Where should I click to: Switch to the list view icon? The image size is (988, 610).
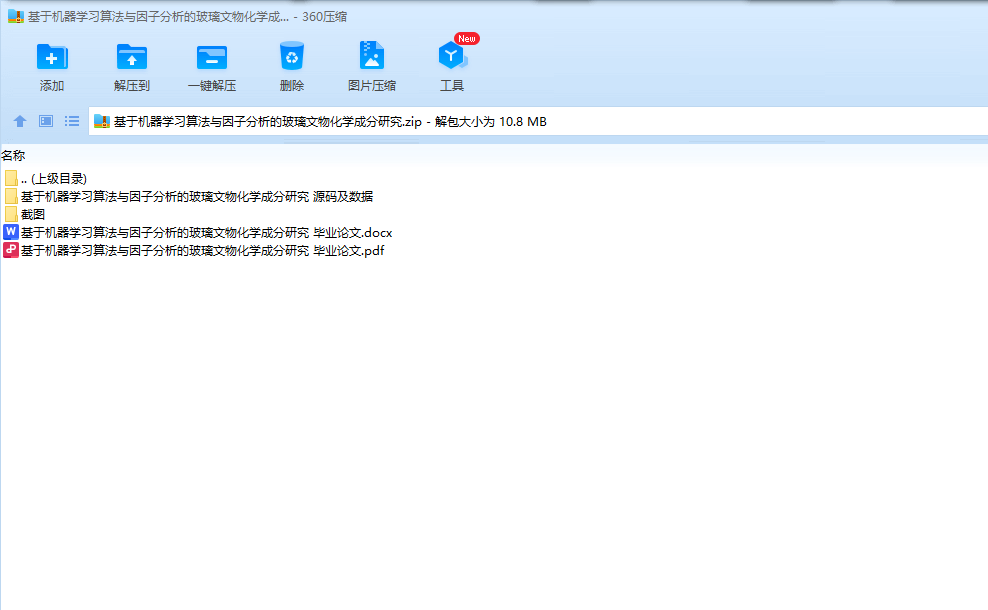(72, 121)
